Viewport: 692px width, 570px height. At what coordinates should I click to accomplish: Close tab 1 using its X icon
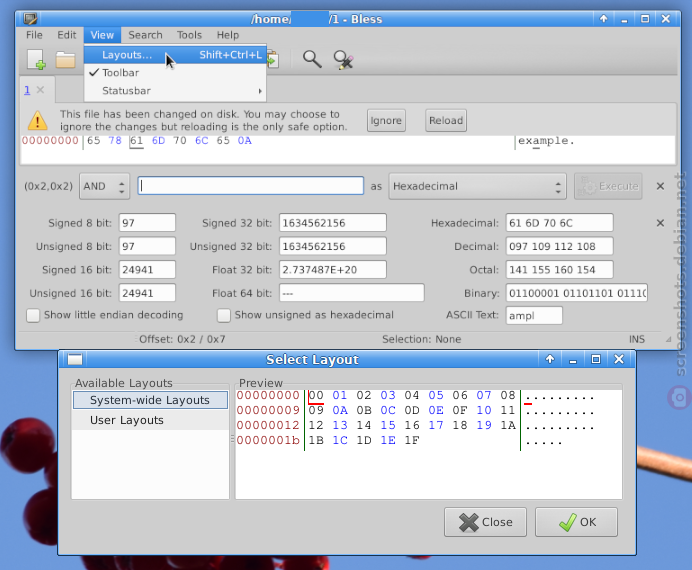[x=40, y=90]
